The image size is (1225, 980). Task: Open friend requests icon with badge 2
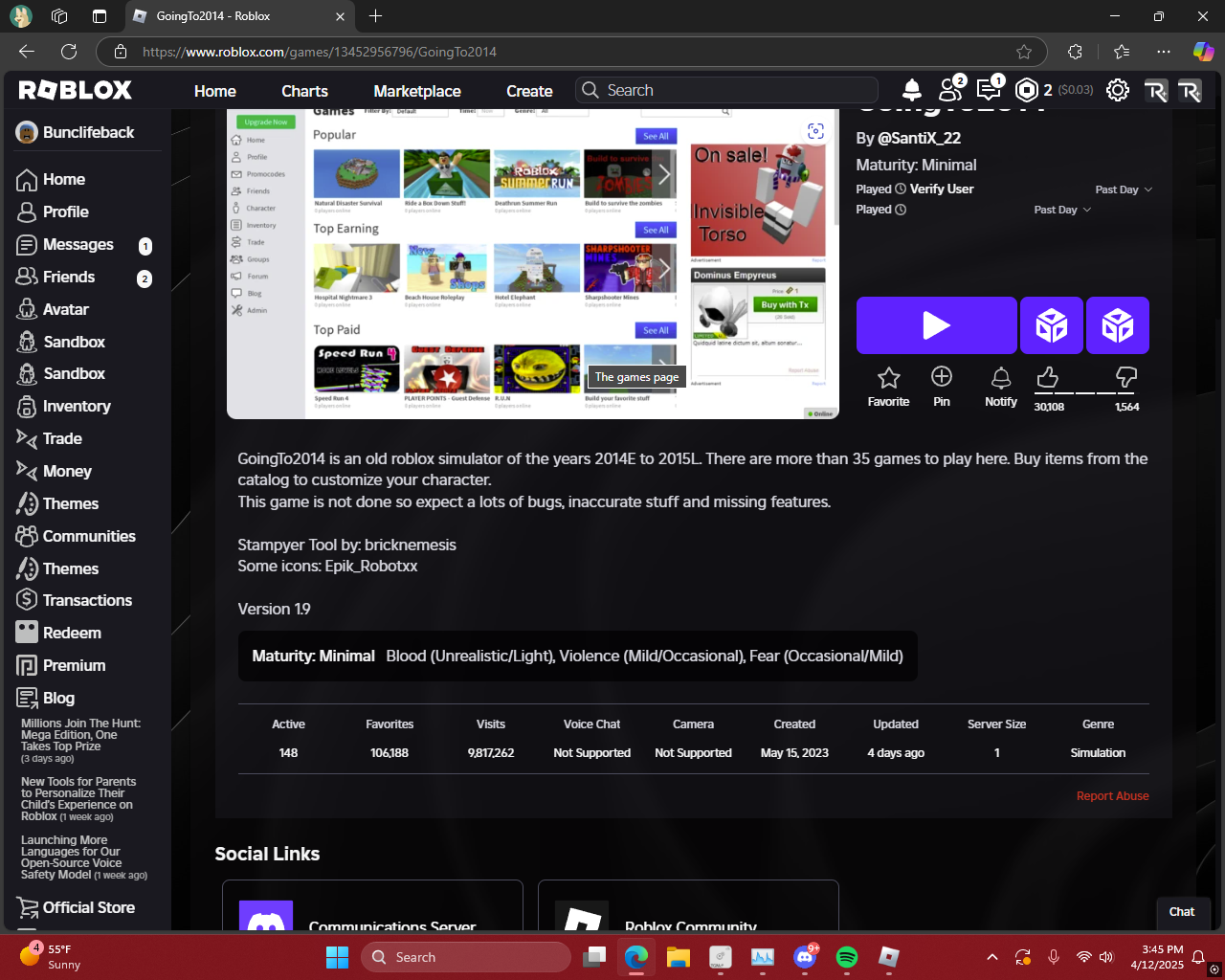point(950,90)
